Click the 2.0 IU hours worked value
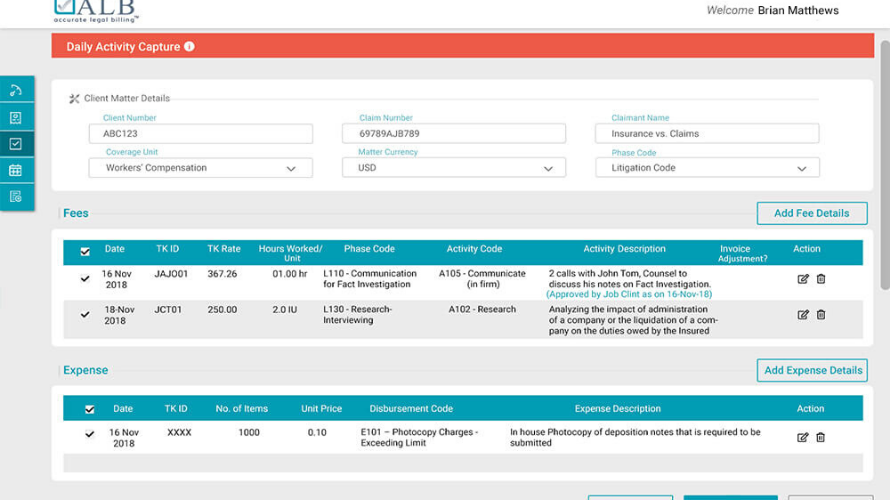Screen dimensions: 890x500 (x=284, y=309)
